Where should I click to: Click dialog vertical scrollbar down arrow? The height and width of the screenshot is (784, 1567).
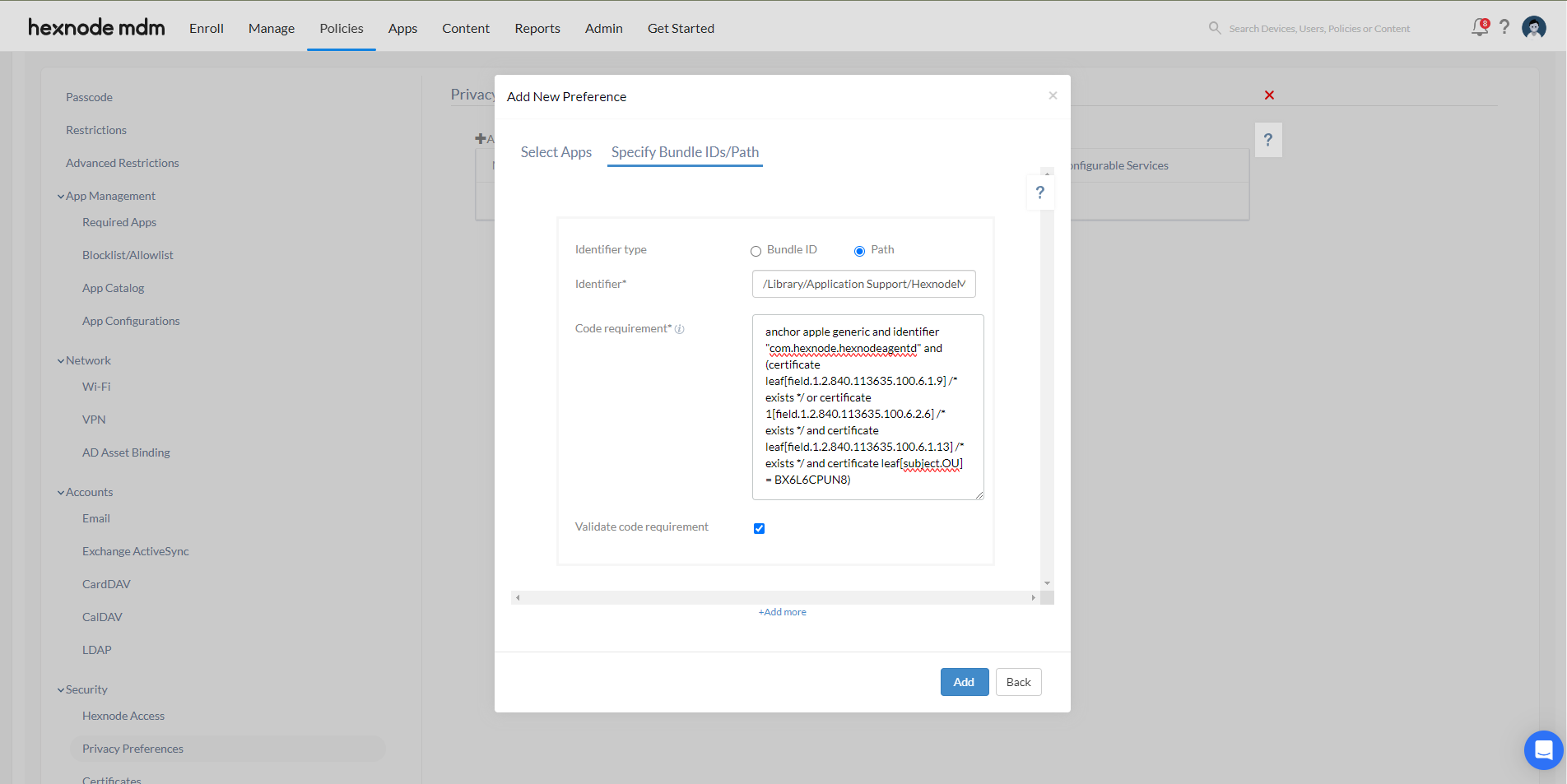point(1047,582)
